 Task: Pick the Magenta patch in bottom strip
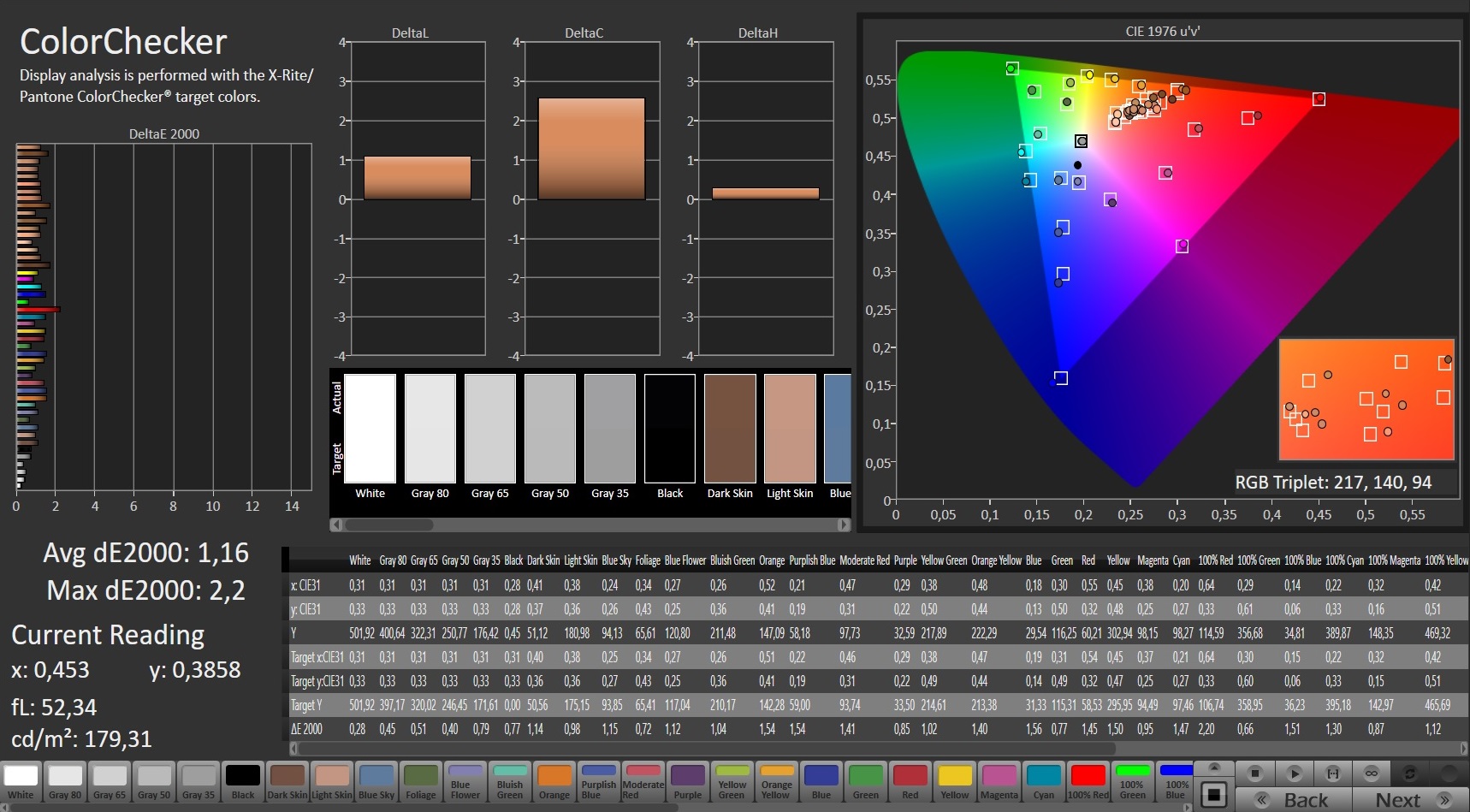[x=999, y=781]
